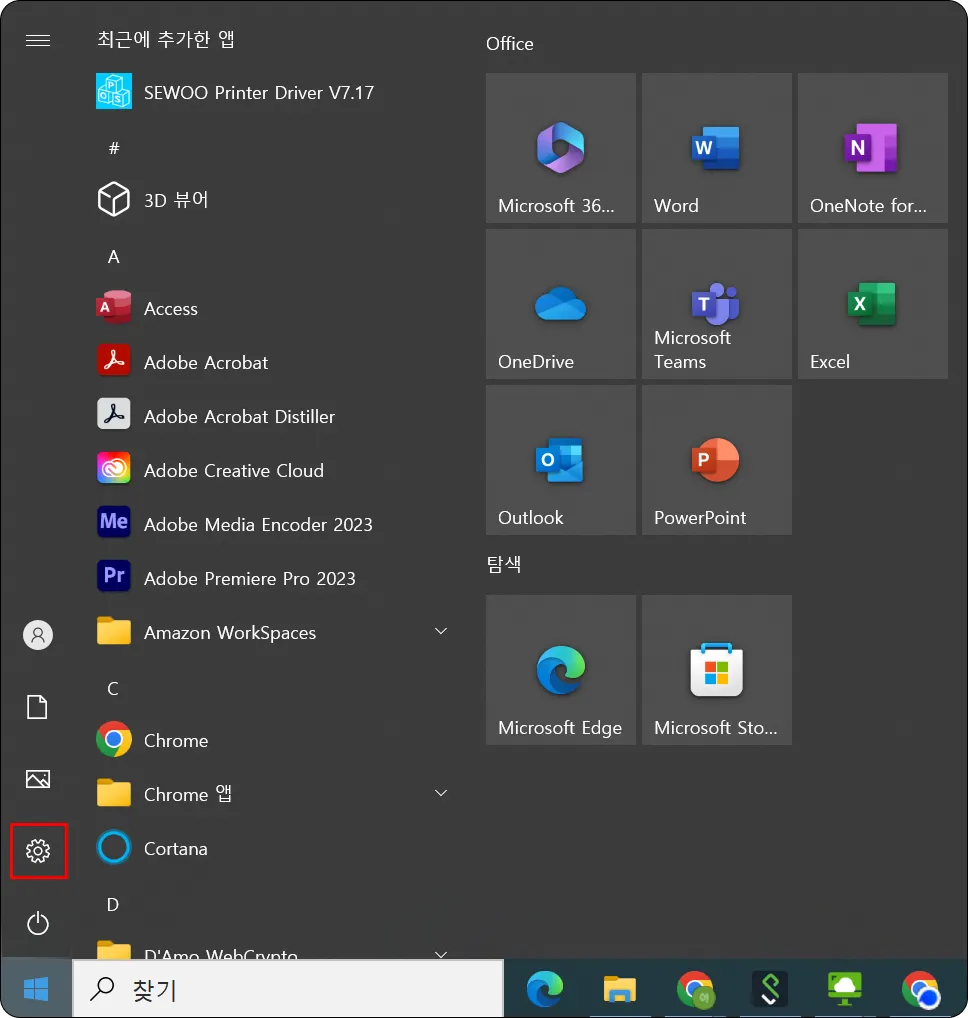Open Edge from the taskbar
This screenshot has height=1018, width=968.
(x=545, y=989)
